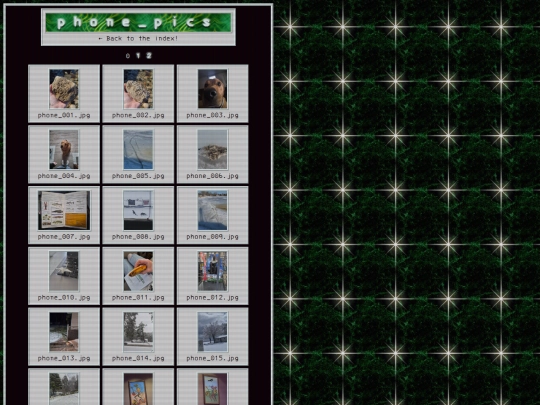Click the 'phone_003.jpg' filename label
540x405 pixels.
212,115
